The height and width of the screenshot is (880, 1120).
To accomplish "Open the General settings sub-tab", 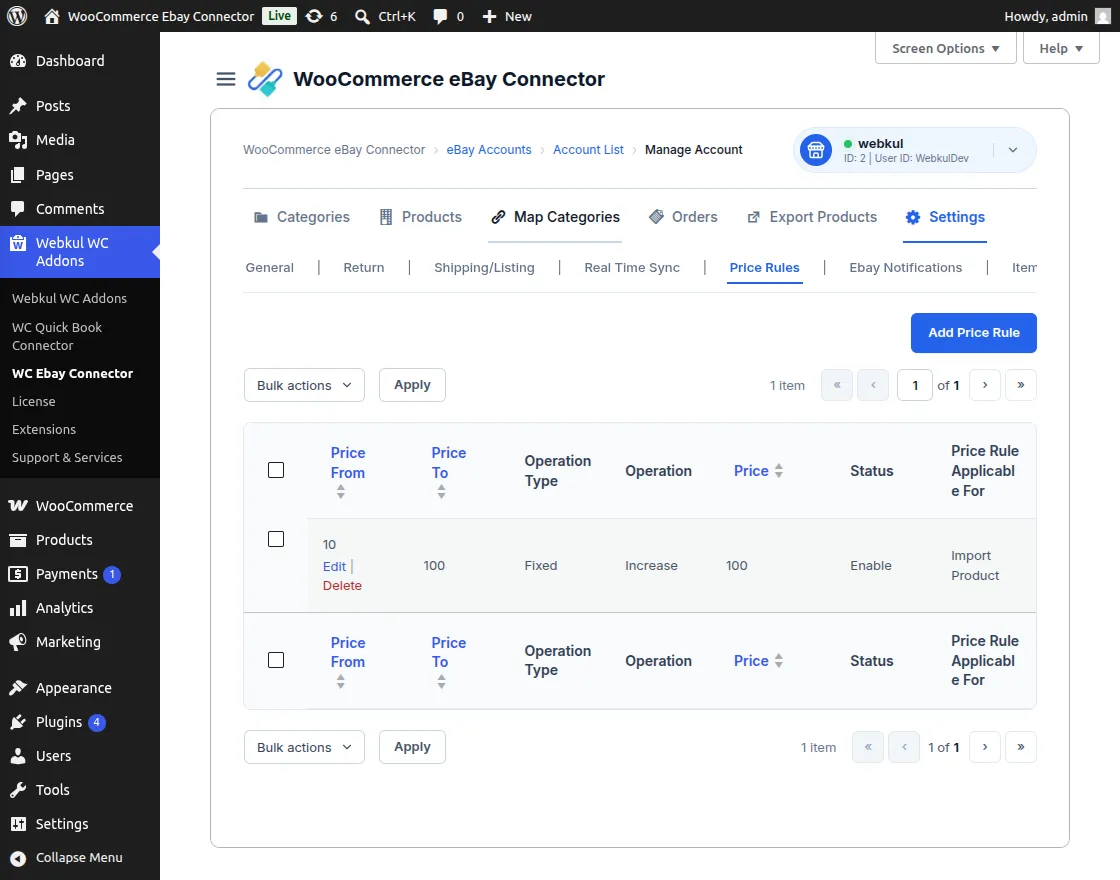I will (x=269, y=268).
